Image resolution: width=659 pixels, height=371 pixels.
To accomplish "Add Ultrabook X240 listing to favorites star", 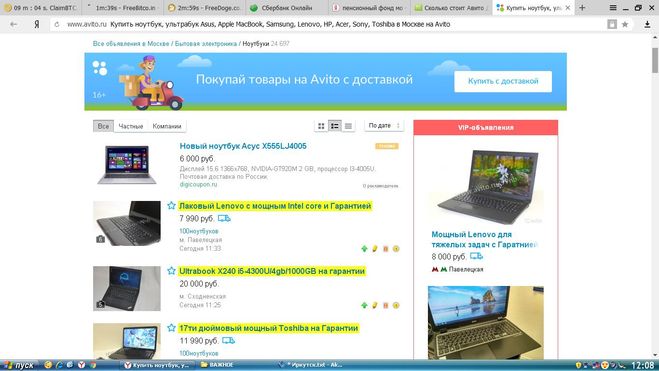I will tap(171, 271).
